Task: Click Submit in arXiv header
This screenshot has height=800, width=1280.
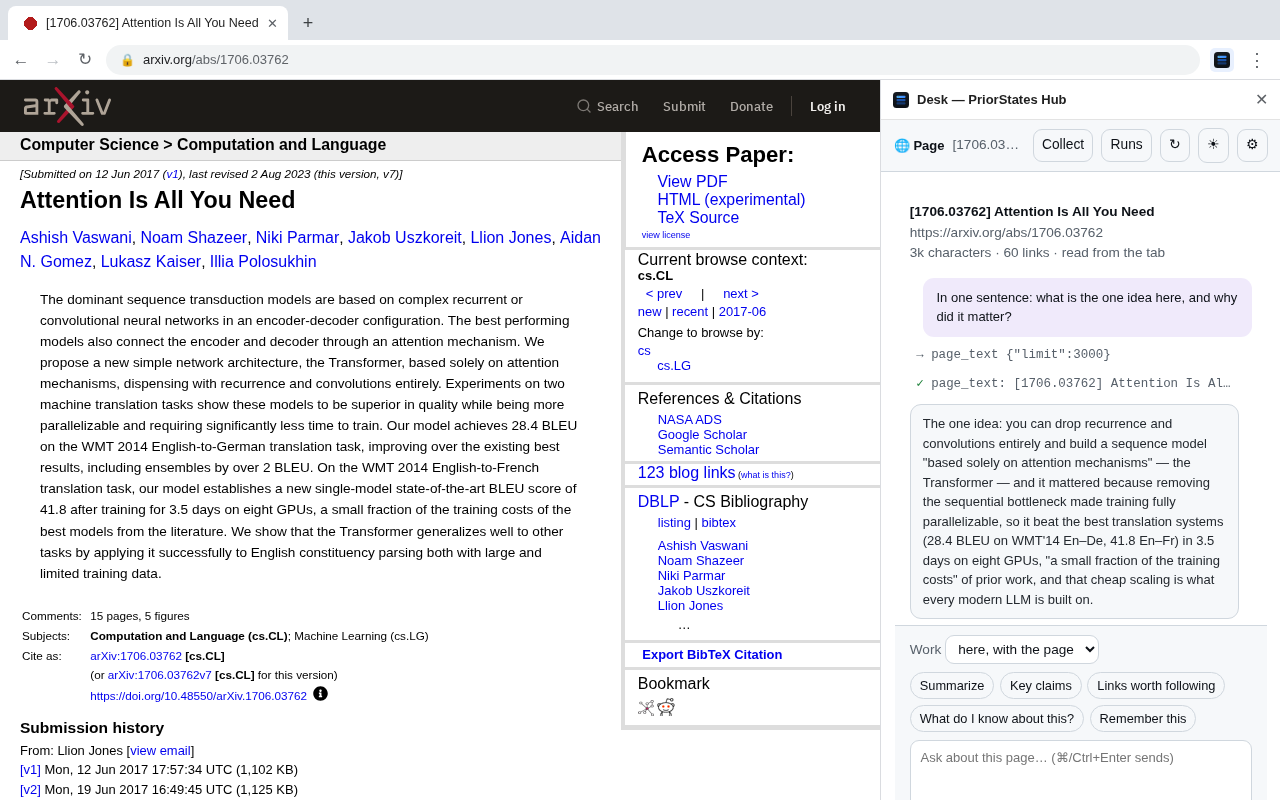Action: (684, 106)
